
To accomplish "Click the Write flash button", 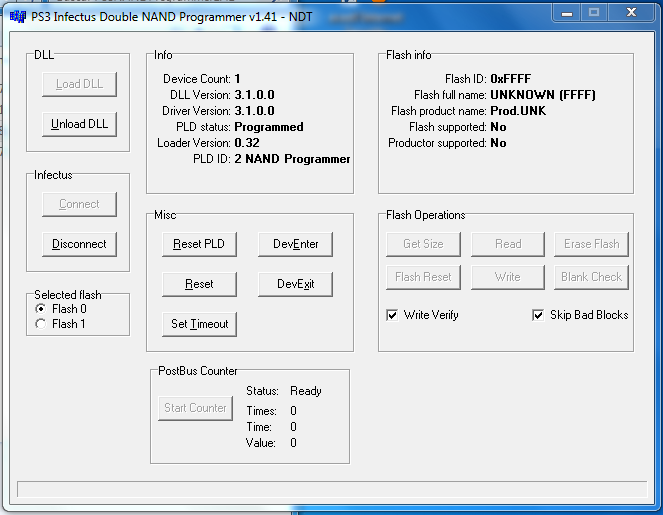I will (x=508, y=277).
